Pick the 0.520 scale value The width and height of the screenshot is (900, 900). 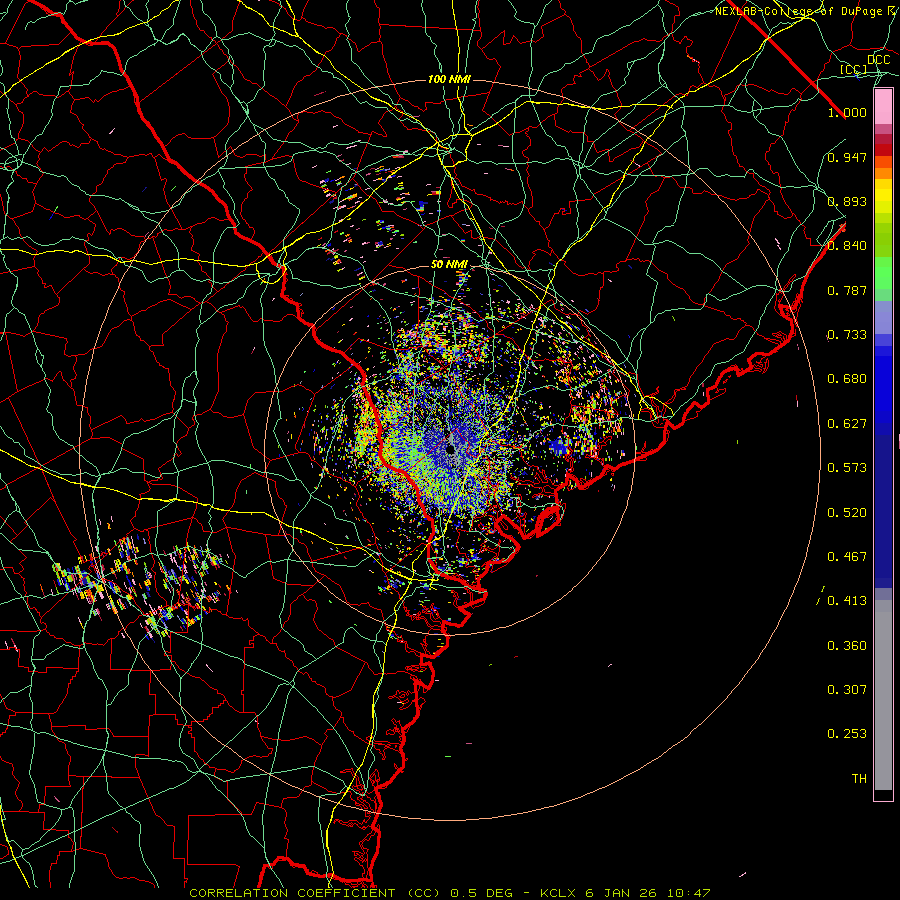coord(847,513)
